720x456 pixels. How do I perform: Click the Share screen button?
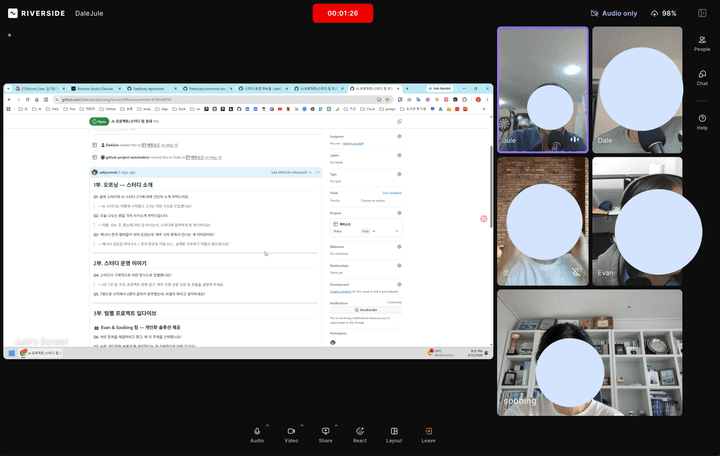point(325,435)
